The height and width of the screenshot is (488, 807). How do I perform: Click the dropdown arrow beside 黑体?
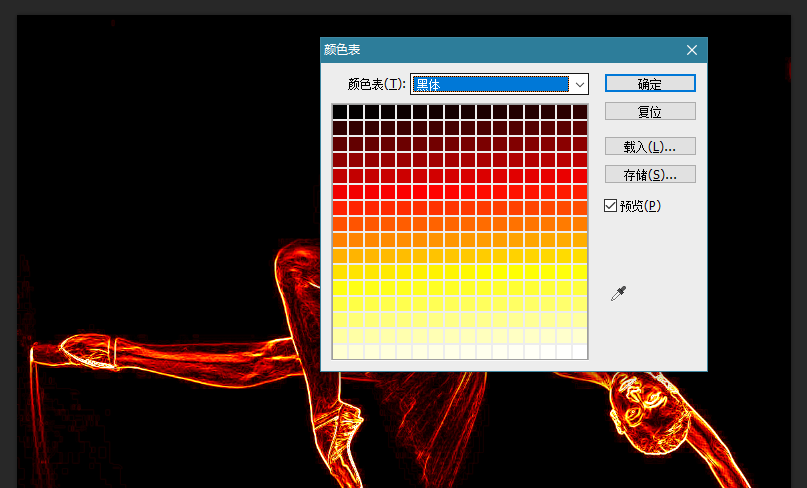578,85
